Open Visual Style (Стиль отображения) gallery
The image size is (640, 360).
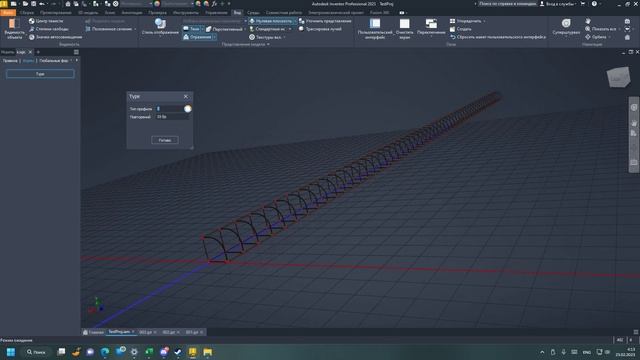pyautogui.click(x=160, y=27)
